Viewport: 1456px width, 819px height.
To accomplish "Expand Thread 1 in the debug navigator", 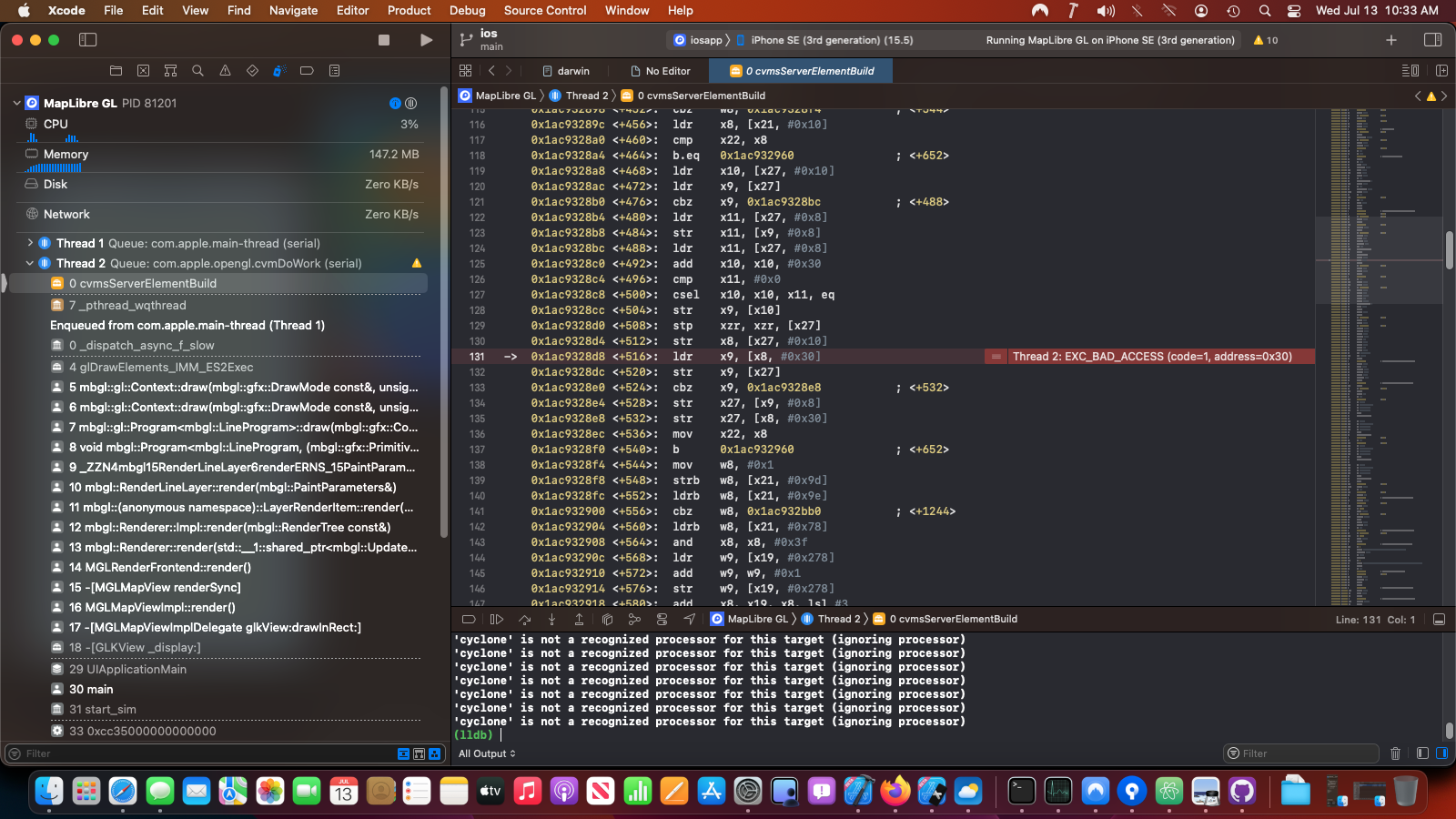I will [30, 243].
